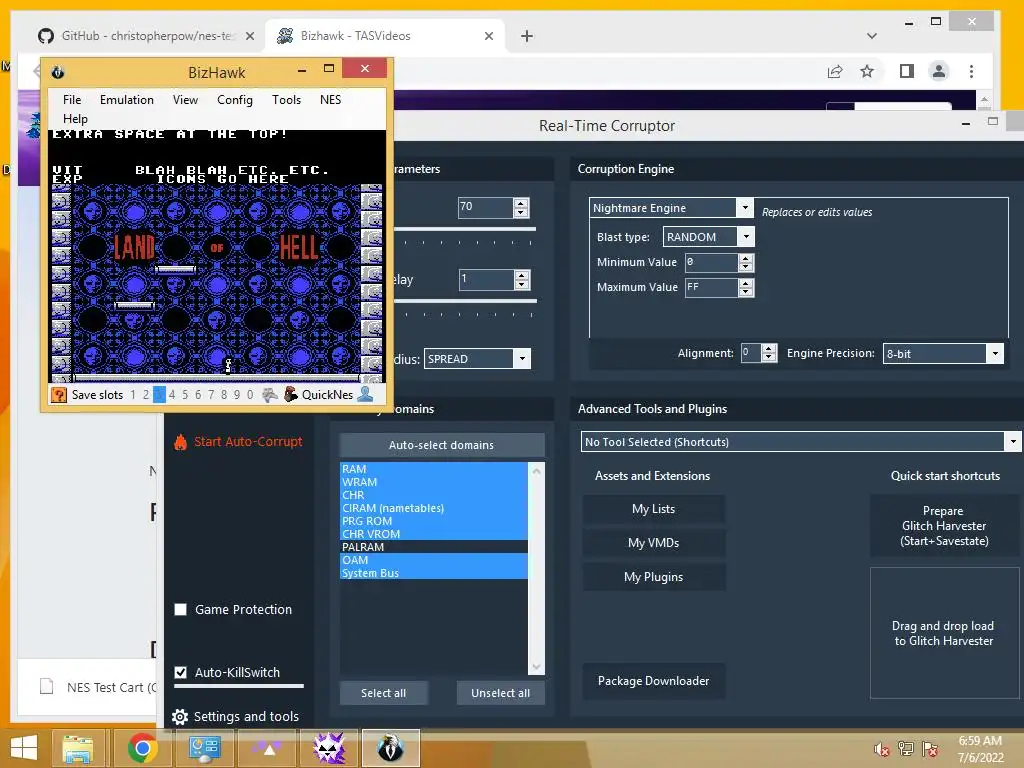Select save slot 6 in BizHawk
Image resolution: width=1024 pixels, height=768 pixels.
tap(198, 394)
